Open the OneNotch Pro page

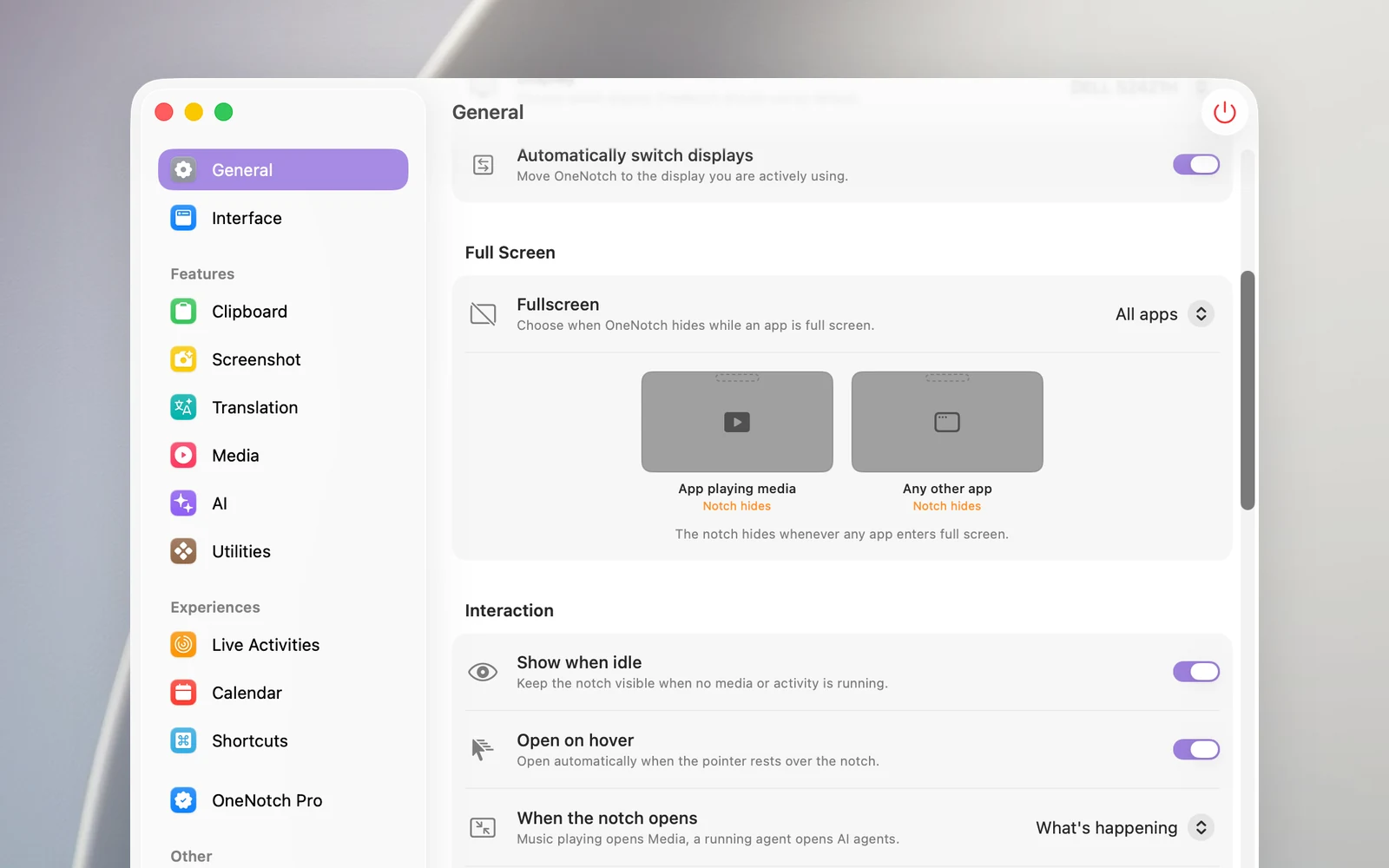[283, 800]
